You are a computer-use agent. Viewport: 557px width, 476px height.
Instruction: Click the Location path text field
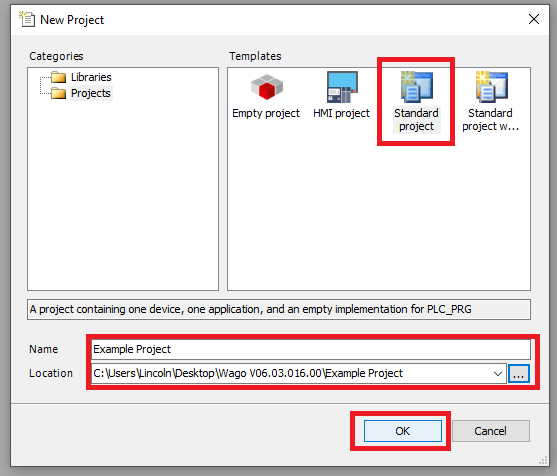click(x=291, y=373)
